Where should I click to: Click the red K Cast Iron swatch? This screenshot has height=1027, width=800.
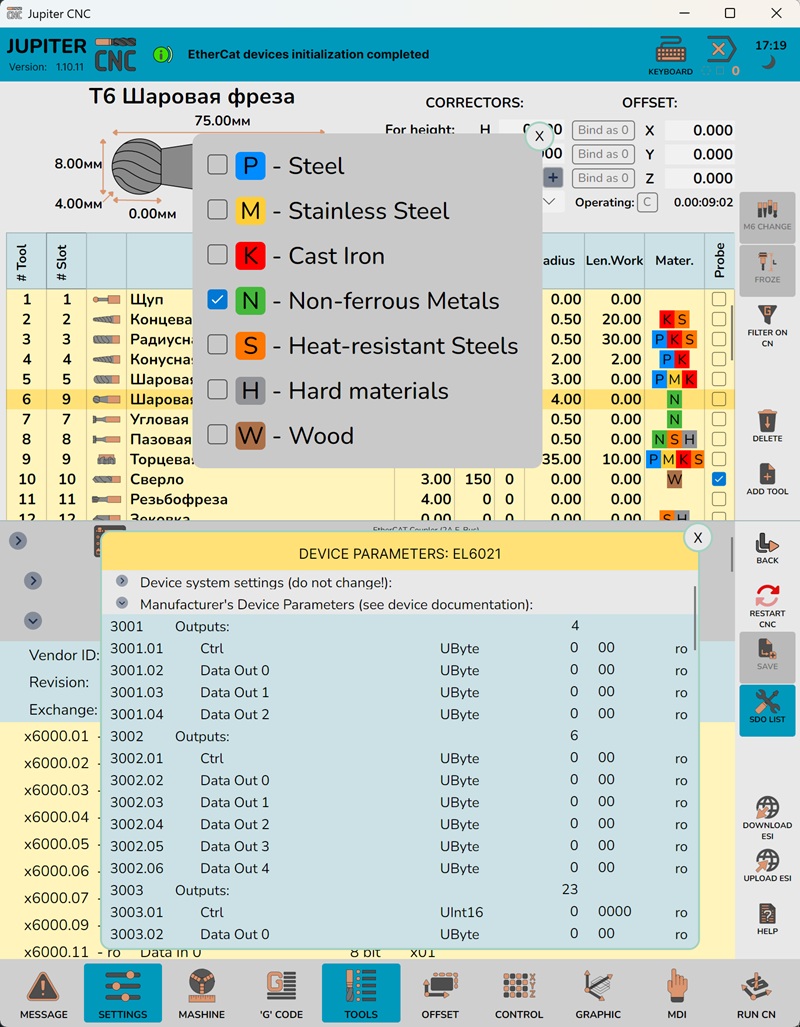[x=250, y=256]
